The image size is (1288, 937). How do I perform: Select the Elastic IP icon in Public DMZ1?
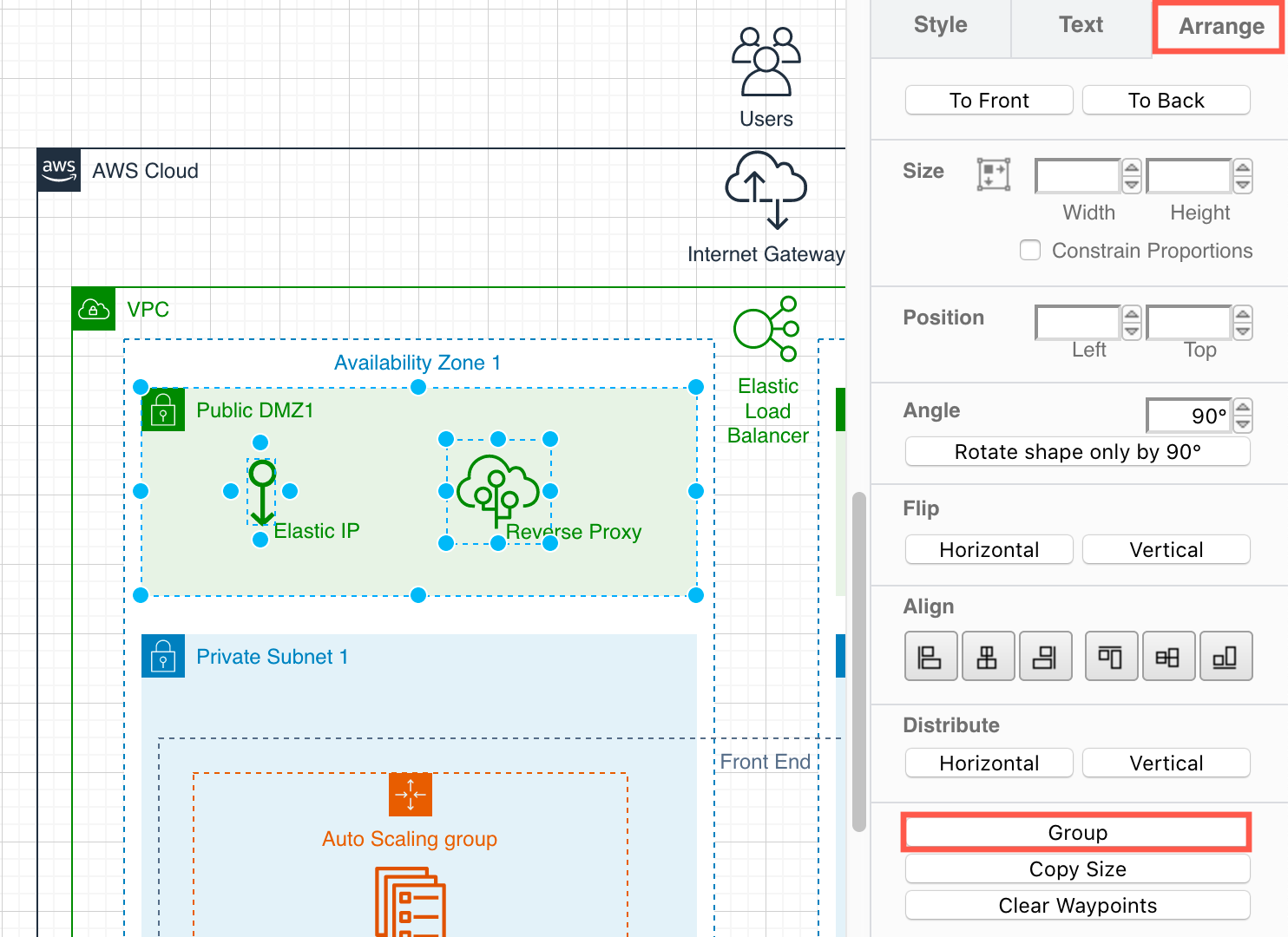[x=263, y=492]
